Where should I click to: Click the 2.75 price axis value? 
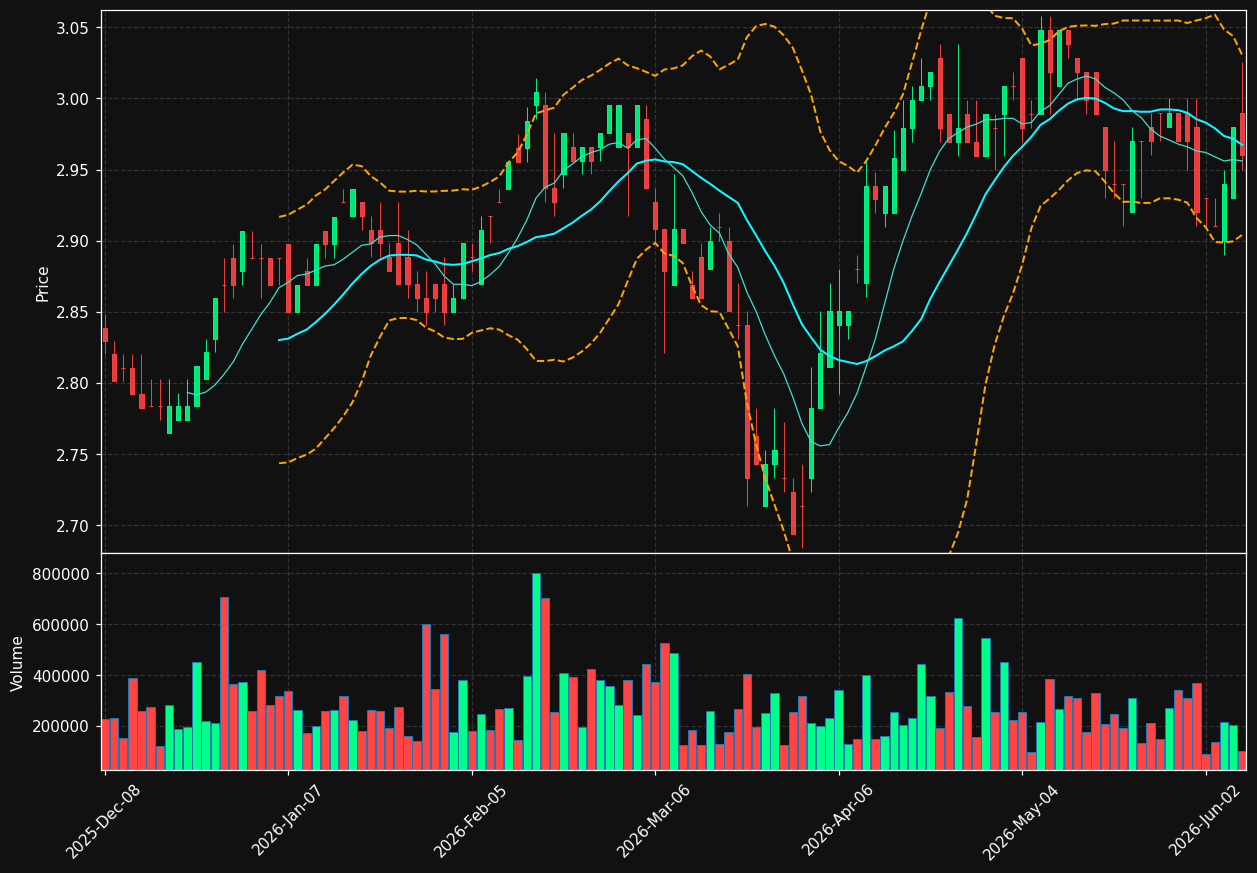coord(74,455)
